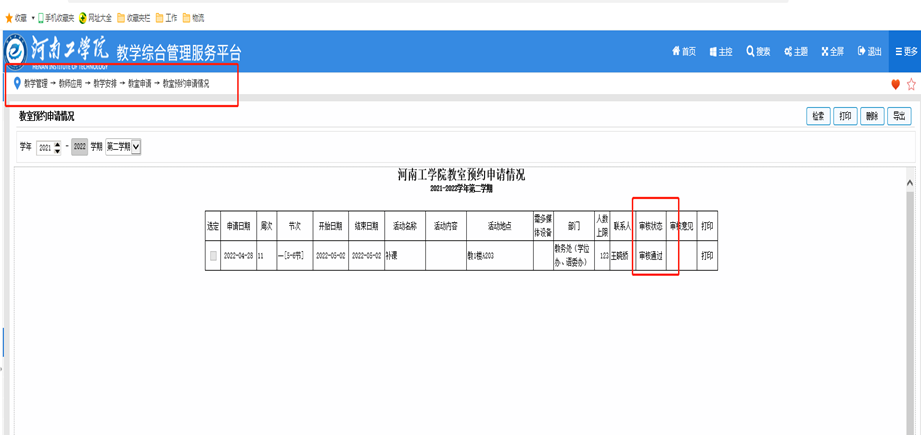The image size is (921, 435).
Task: Click the 搜索 search icon
Action: coord(758,52)
